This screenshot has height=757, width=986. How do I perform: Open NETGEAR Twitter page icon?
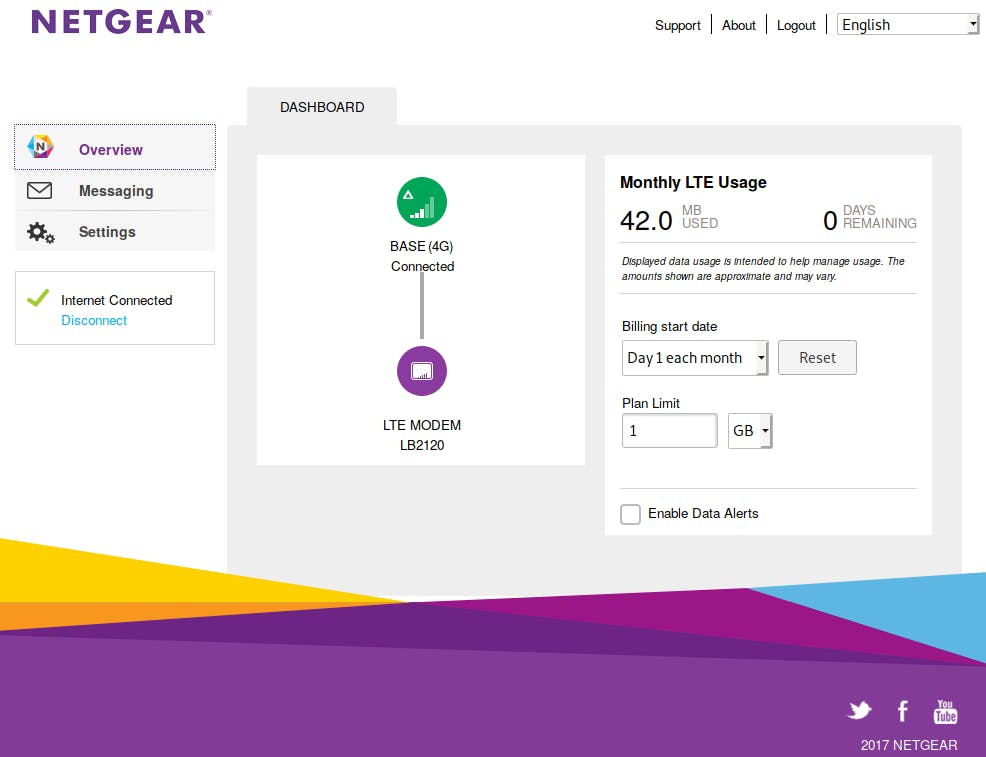(x=859, y=711)
